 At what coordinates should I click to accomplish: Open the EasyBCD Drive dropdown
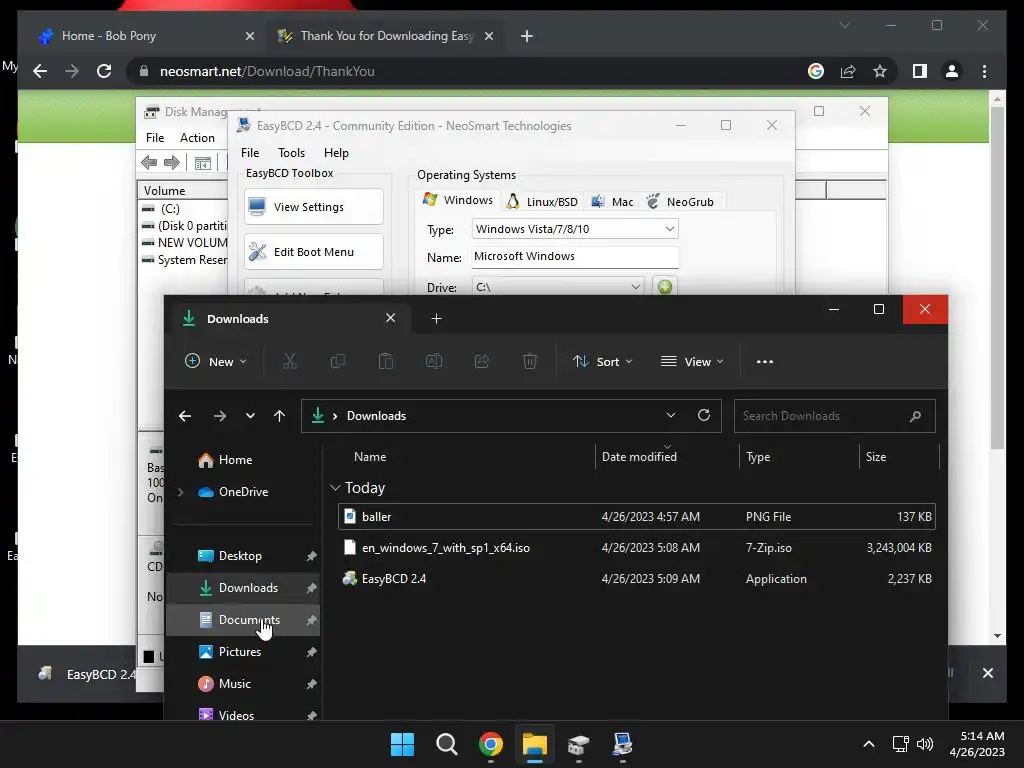tap(635, 287)
